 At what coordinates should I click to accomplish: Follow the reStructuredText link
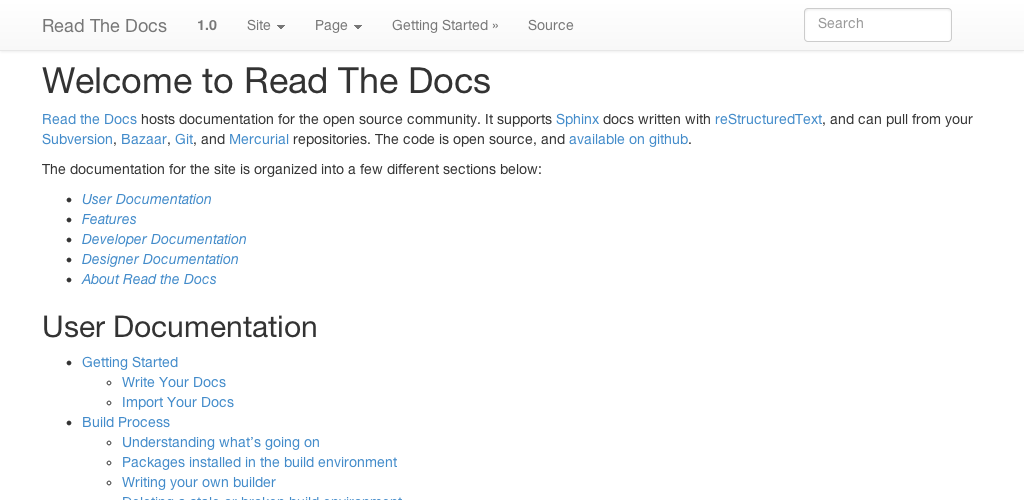(768, 119)
